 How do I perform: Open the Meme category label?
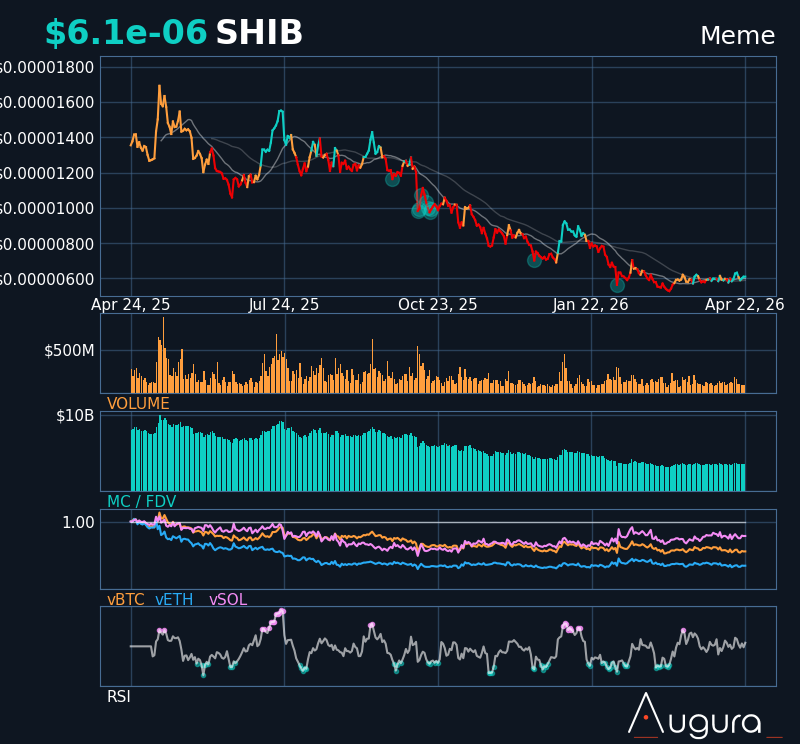click(x=737, y=37)
